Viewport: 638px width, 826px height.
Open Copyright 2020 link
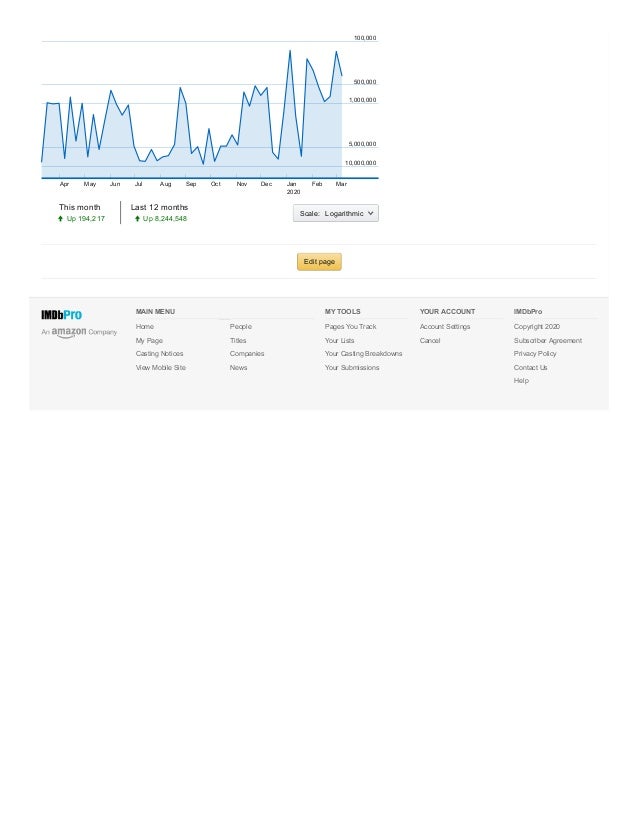click(537, 327)
